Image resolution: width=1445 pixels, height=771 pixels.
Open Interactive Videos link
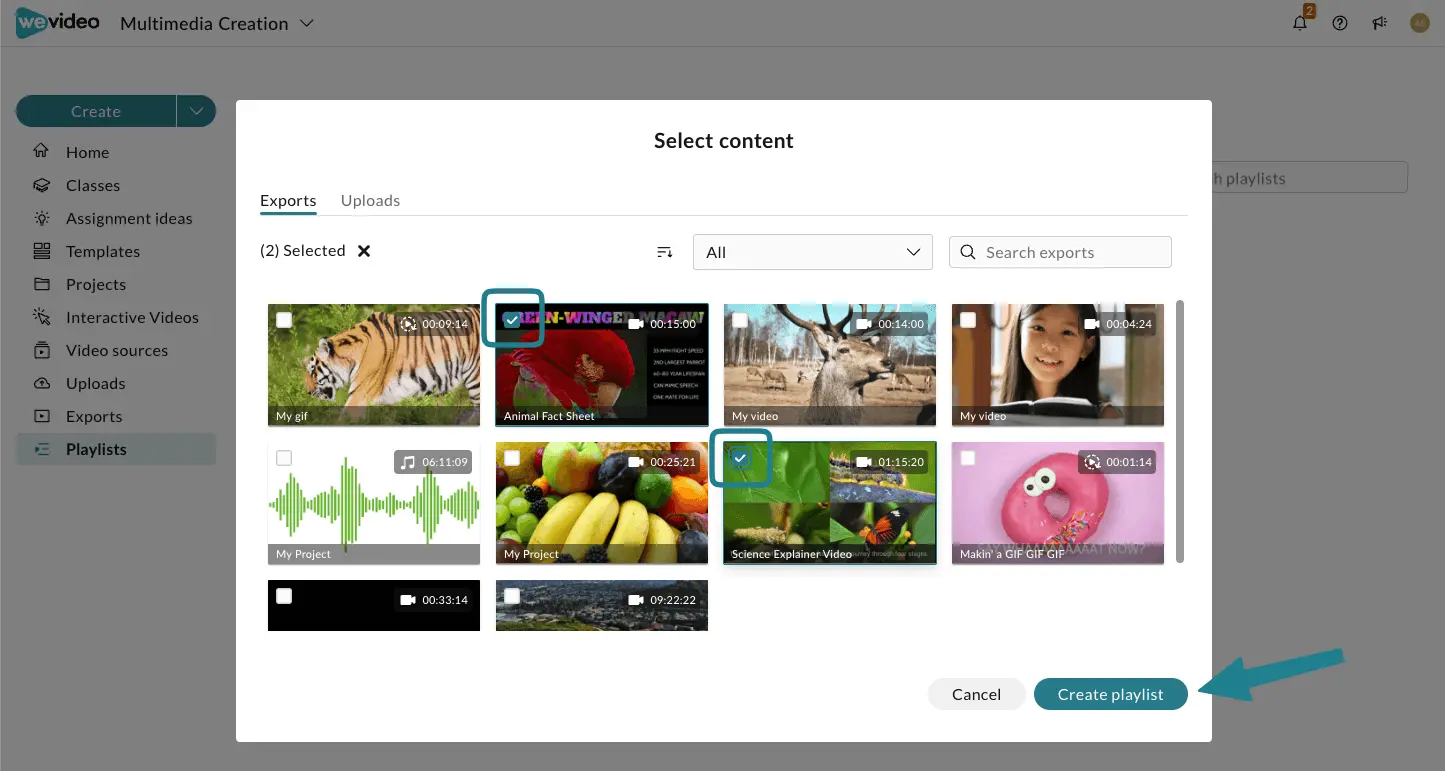[132, 317]
